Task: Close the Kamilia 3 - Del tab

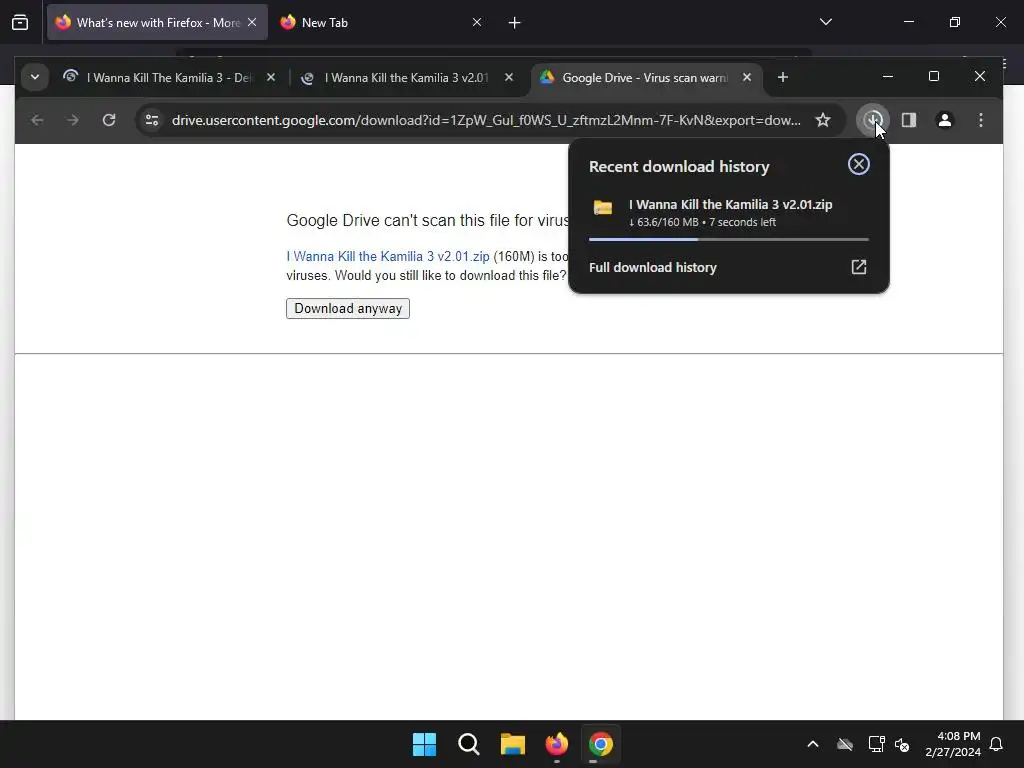Action: (x=271, y=78)
